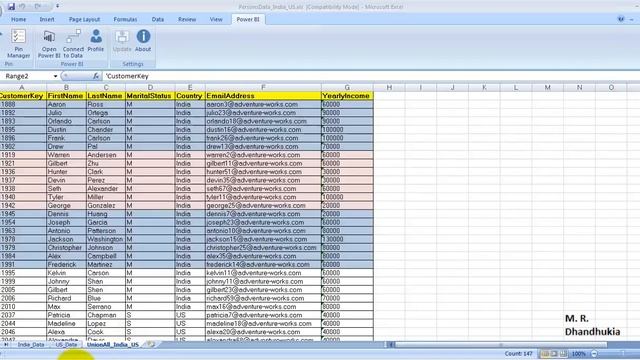Save workbook via quick access toolbar
Image resolution: width=640 pixels, height=360 pixels.
pyautogui.click(x=11, y=7)
